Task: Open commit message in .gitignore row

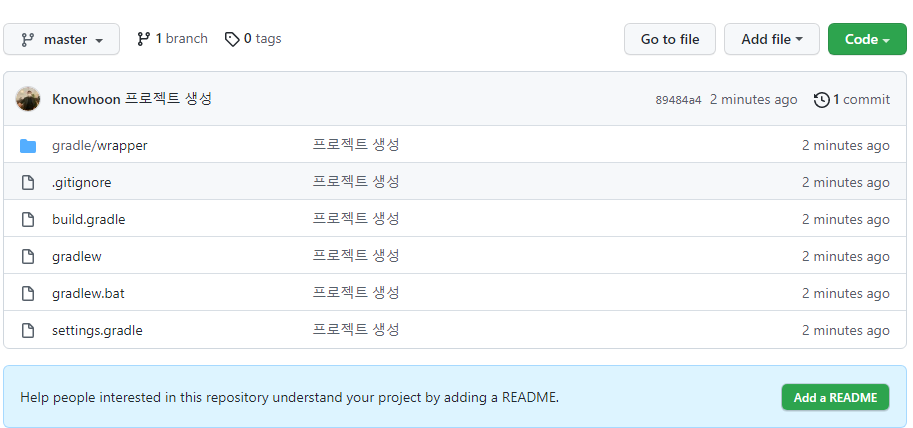Action: click(x=356, y=182)
